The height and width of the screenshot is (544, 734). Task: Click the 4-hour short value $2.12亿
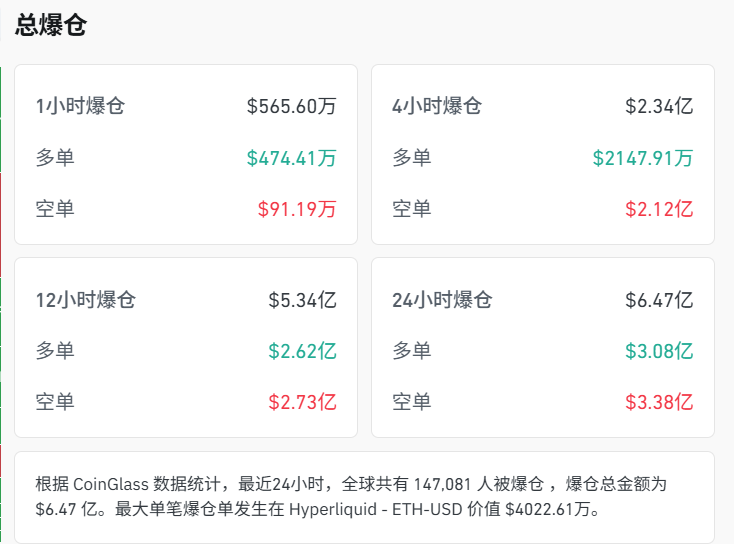659,209
